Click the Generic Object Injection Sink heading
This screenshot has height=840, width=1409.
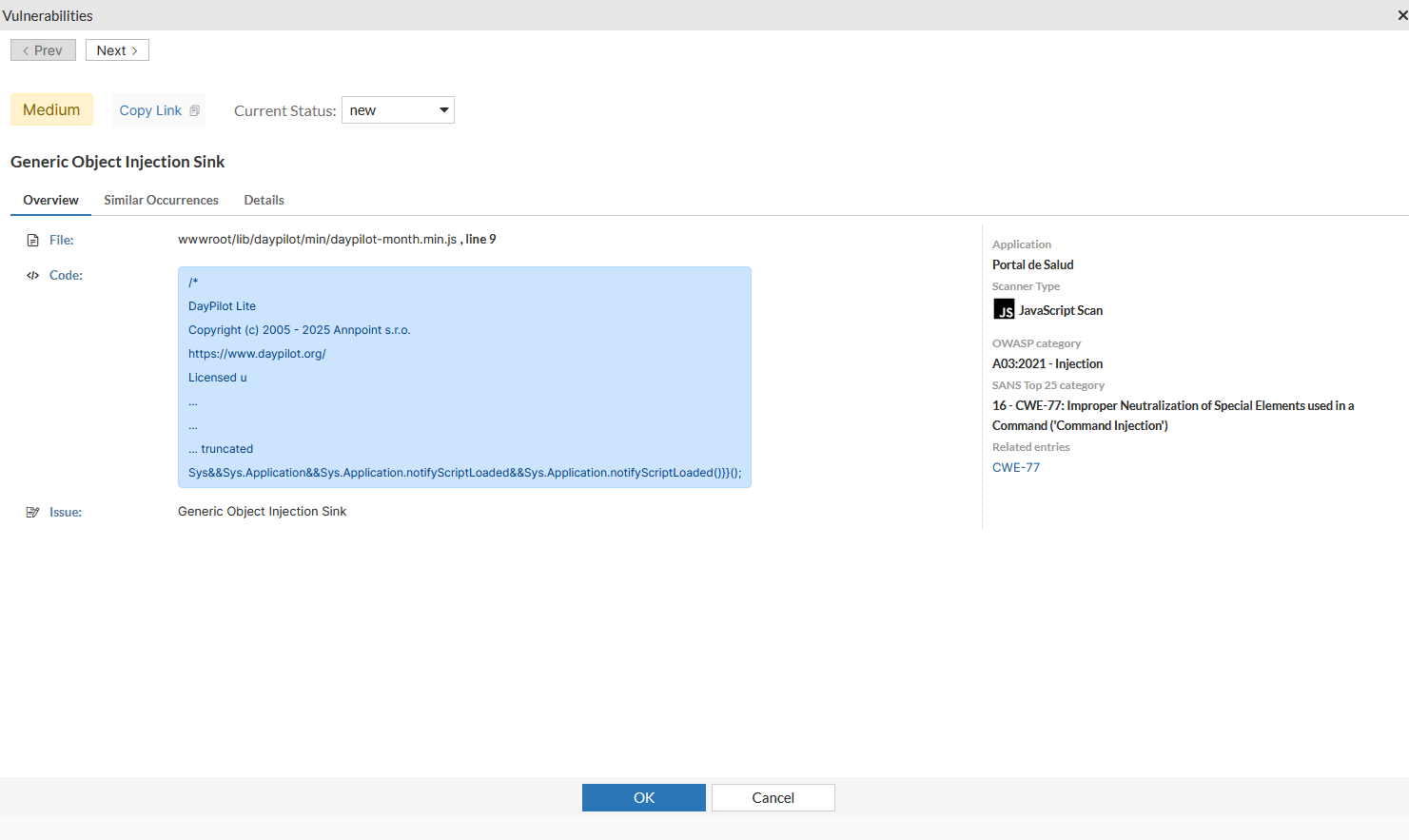pyautogui.click(x=118, y=162)
